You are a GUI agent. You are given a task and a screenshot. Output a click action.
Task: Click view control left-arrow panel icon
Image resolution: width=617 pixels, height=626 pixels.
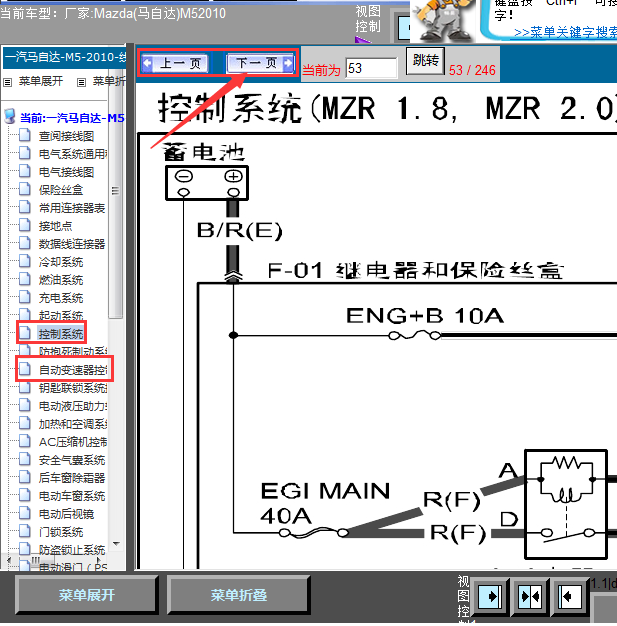(569, 596)
